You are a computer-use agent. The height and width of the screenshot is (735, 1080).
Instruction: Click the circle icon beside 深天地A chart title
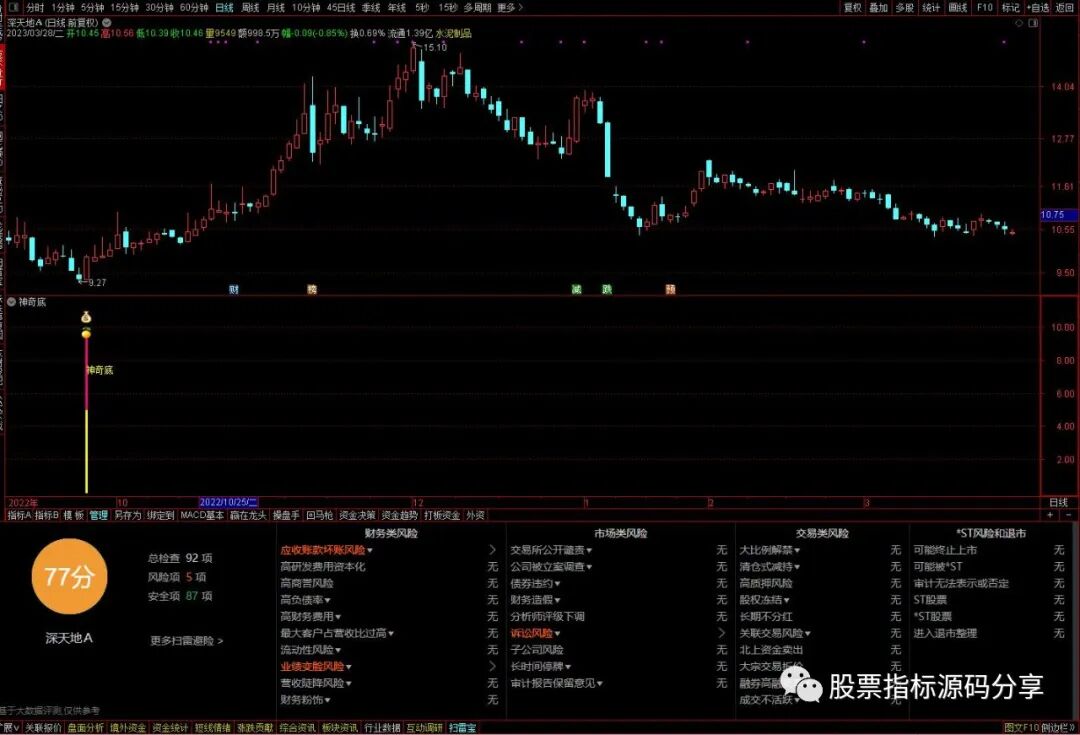107,23
